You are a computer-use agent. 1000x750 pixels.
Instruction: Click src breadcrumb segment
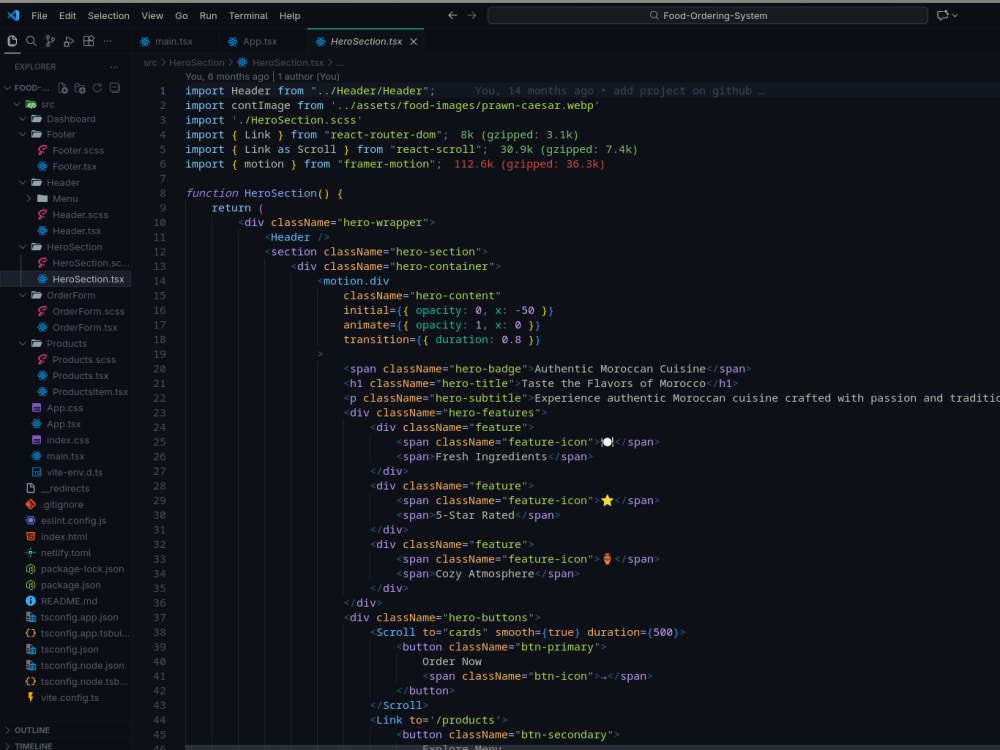150,62
